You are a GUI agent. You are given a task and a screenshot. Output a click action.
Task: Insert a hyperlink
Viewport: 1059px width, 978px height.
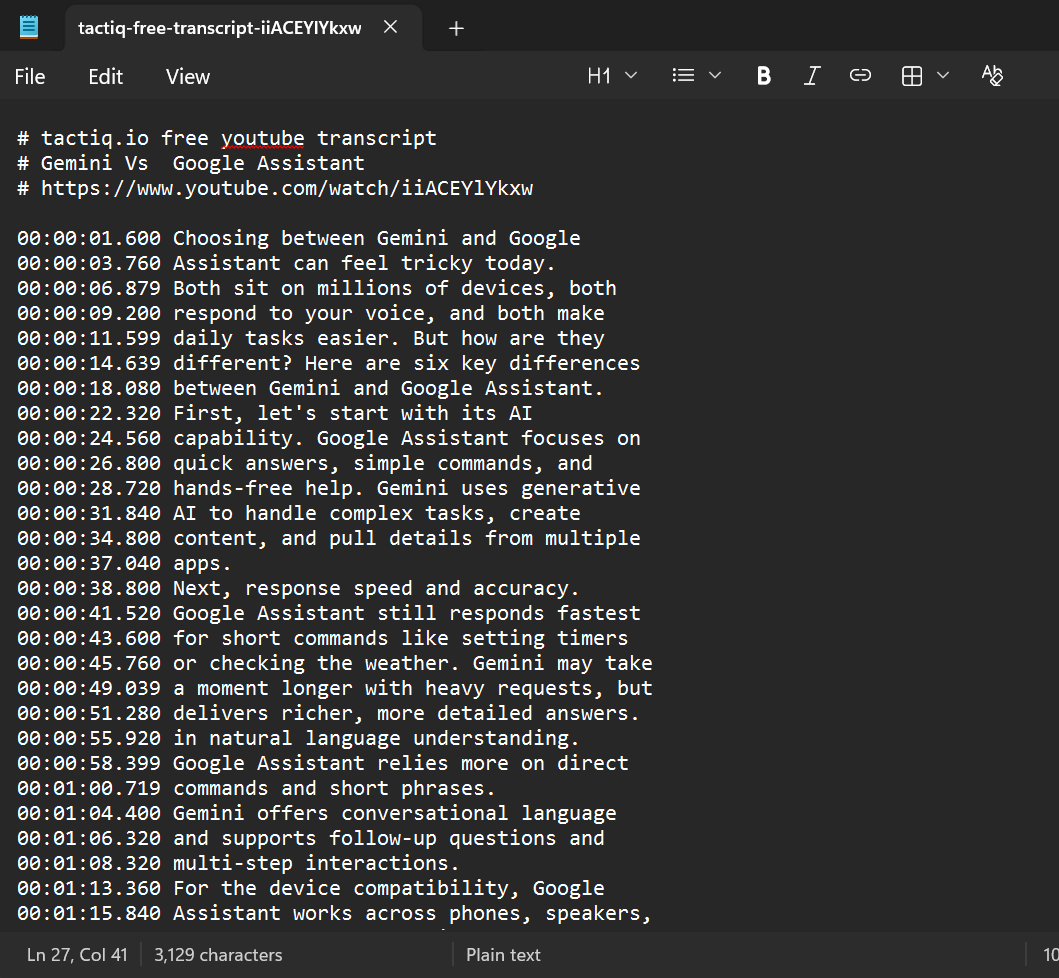(860, 75)
